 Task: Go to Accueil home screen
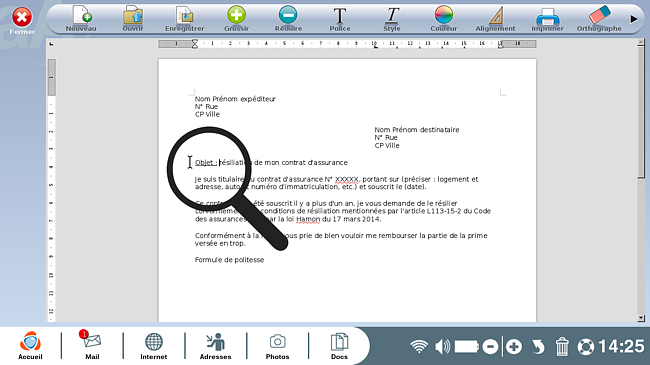pyautogui.click(x=30, y=346)
